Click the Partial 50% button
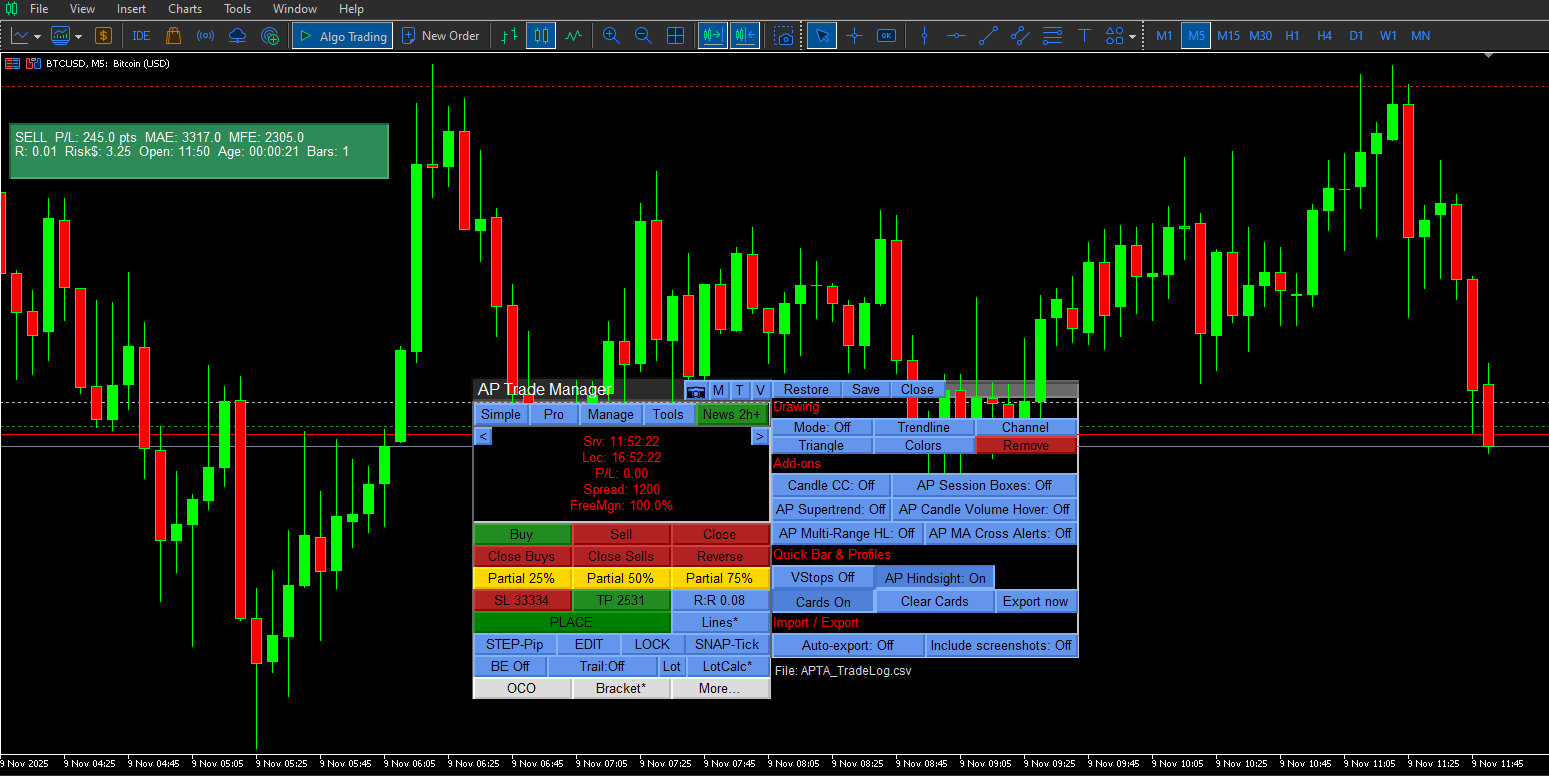This screenshot has height=776, width=1549. tap(620, 579)
